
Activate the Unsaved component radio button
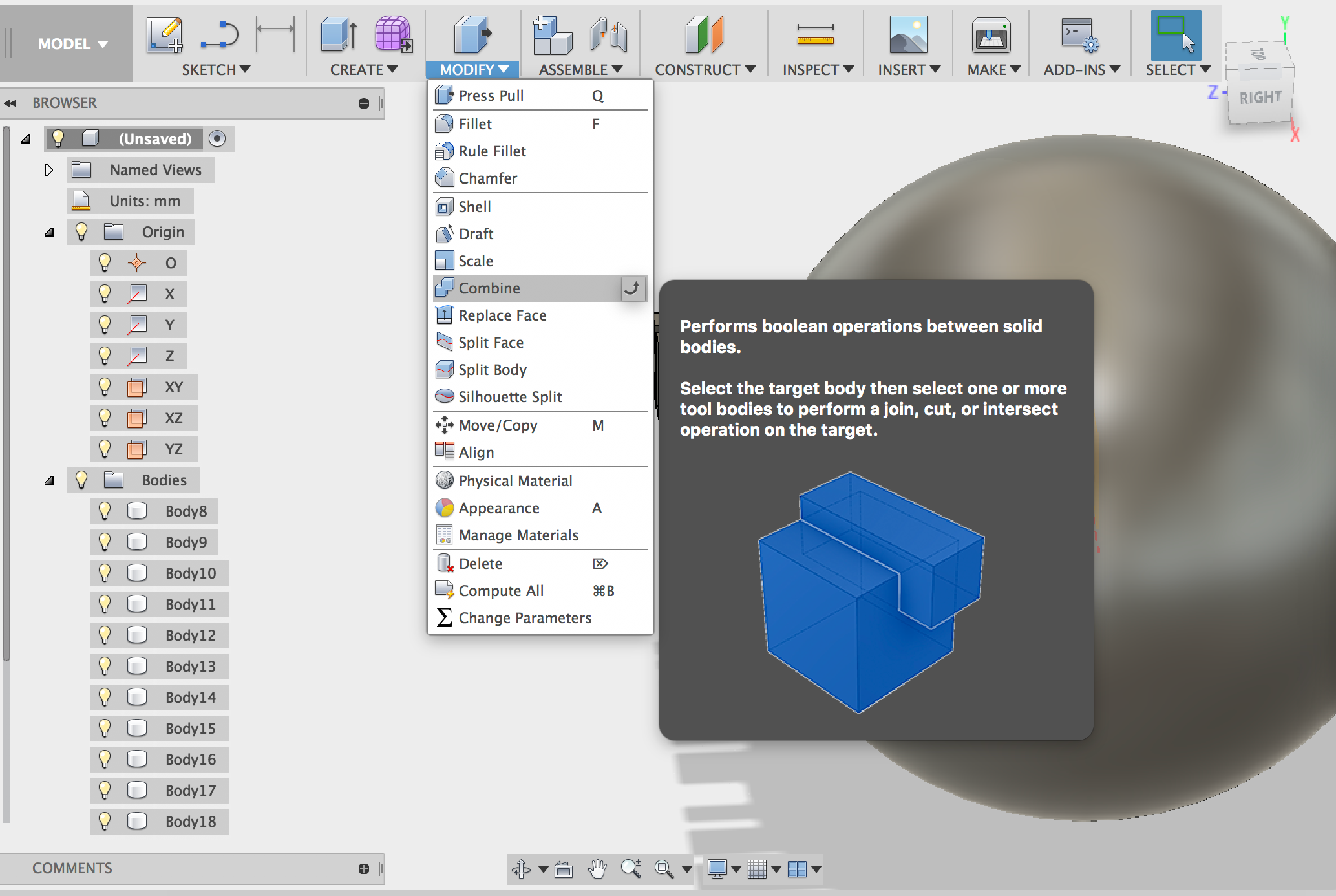tap(217, 138)
